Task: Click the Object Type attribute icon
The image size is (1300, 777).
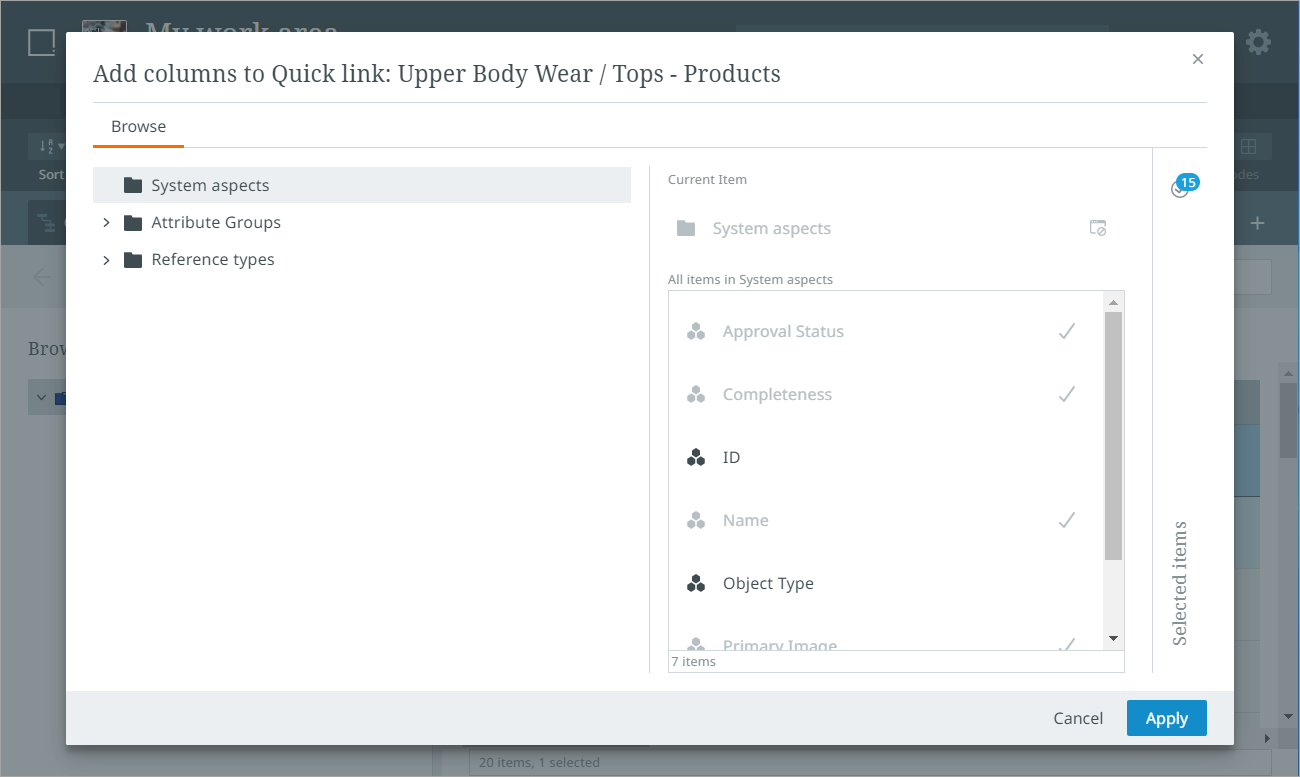Action: (x=696, y=583)
